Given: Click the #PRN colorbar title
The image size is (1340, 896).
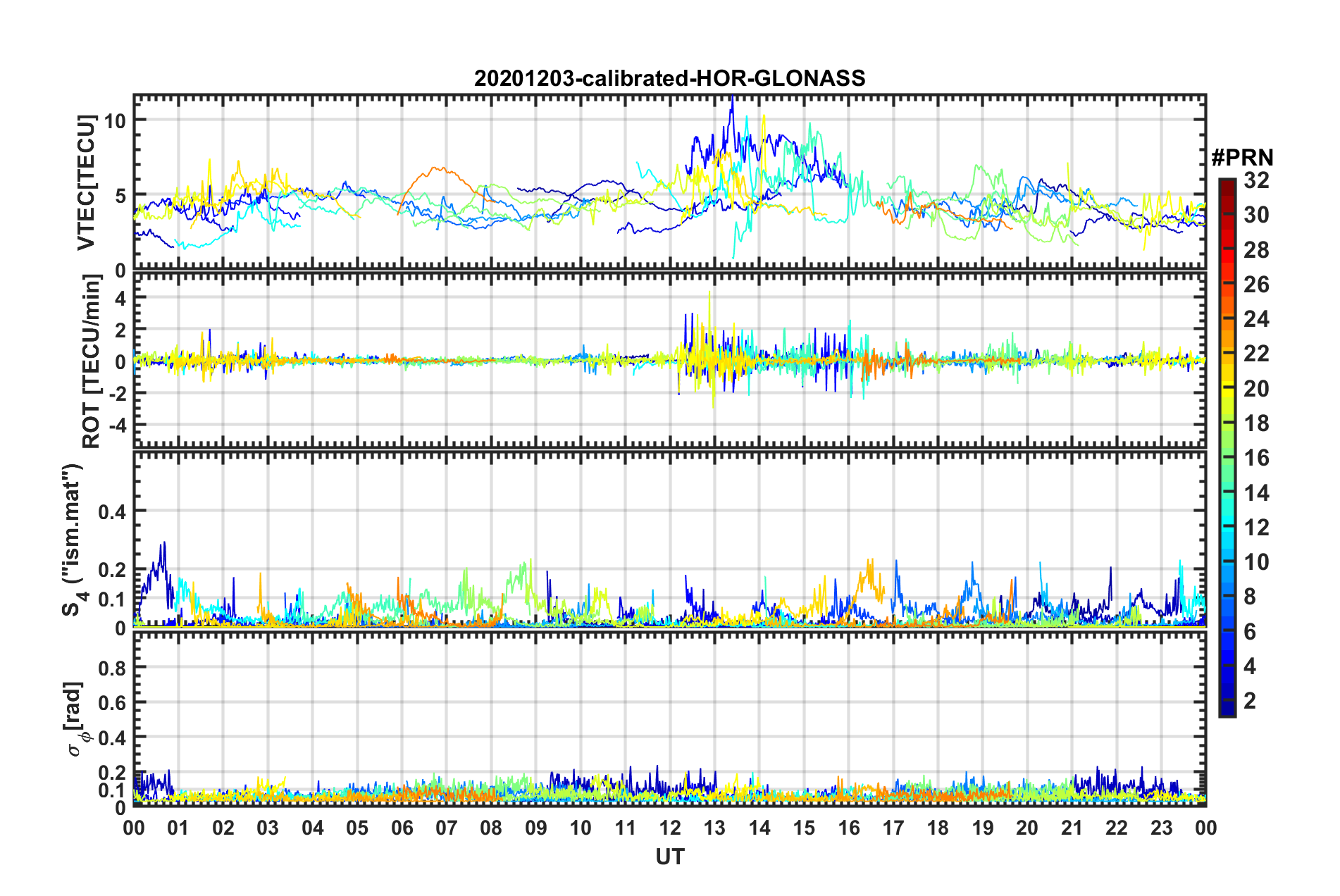Looking at the screenshot, I should pyautogui.click(x=1242, y=157).
